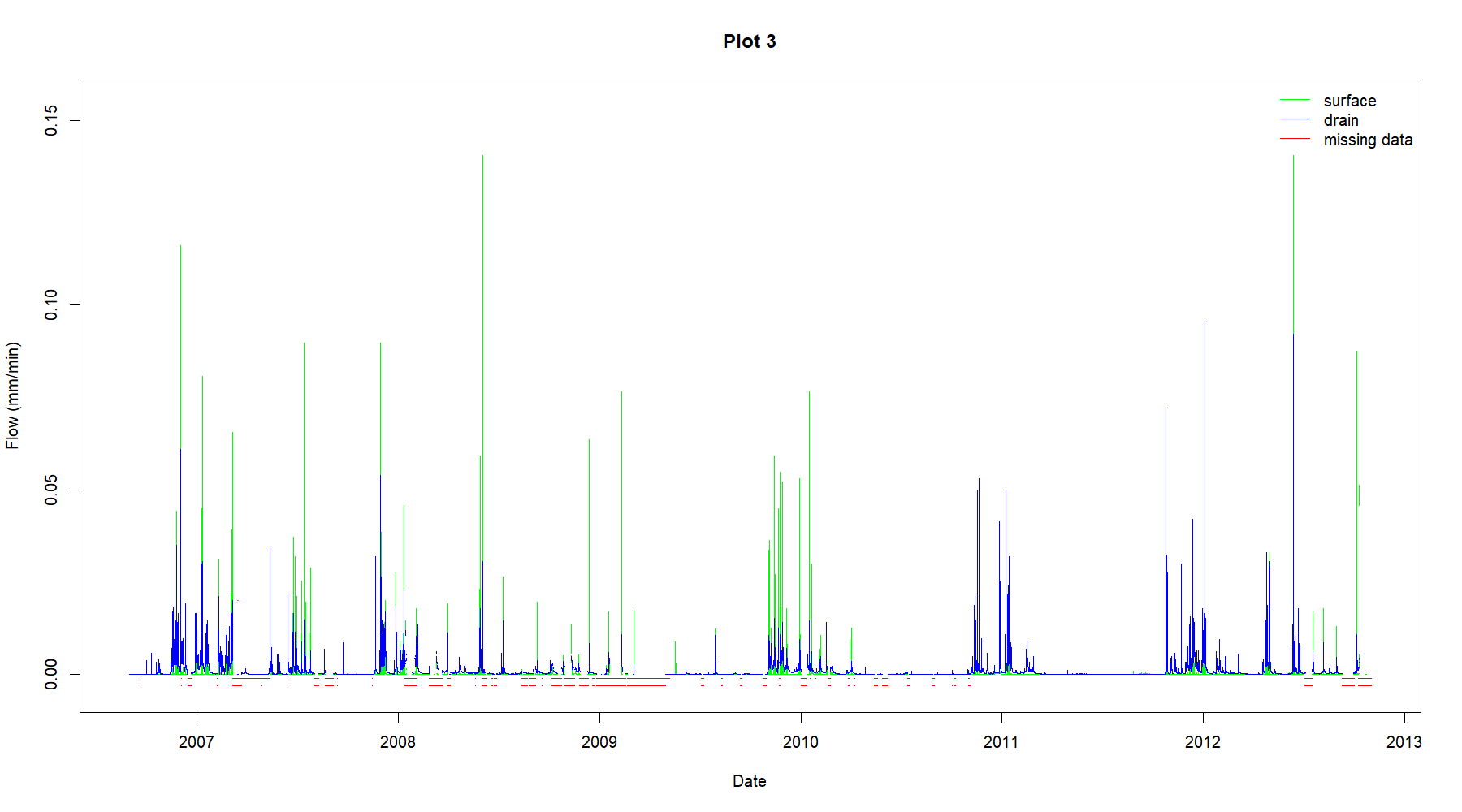Click the "Date" x-axis title

749,781
